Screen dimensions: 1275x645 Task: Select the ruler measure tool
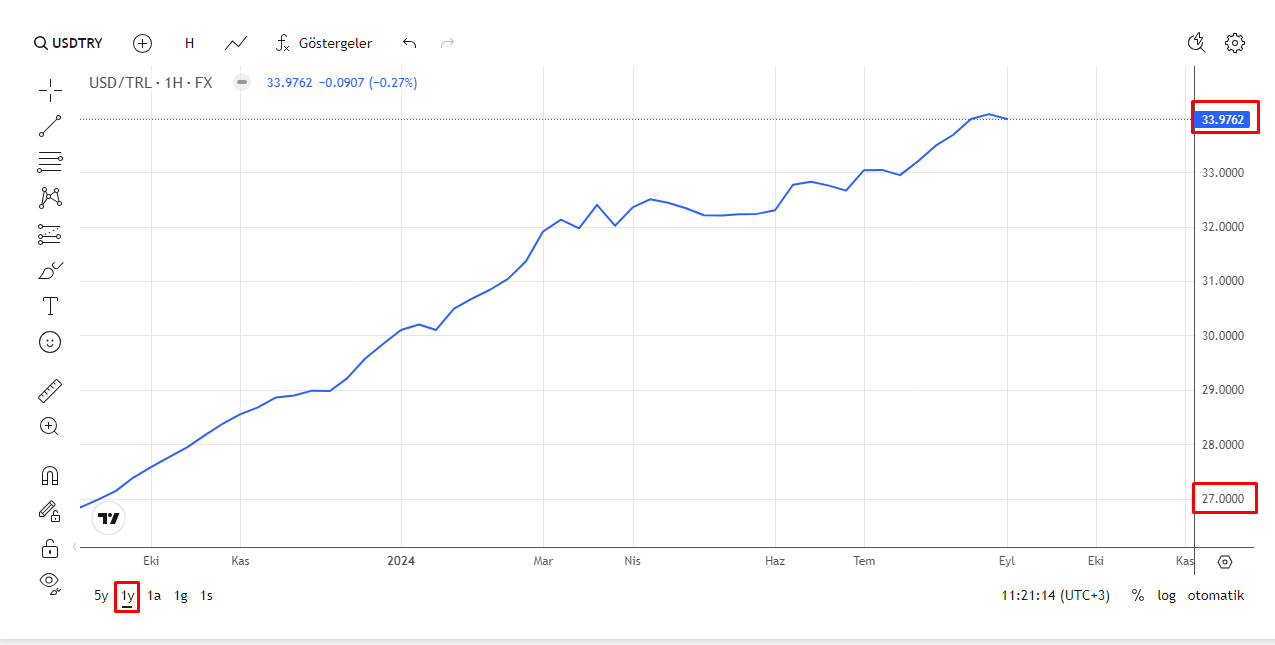[x=50, y=390]
